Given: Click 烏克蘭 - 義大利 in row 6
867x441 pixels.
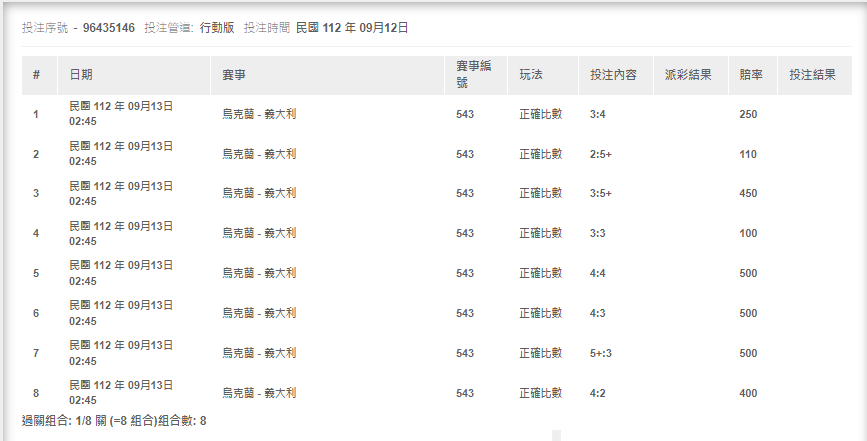Looking at the screenshot, I should coord(259,313).
